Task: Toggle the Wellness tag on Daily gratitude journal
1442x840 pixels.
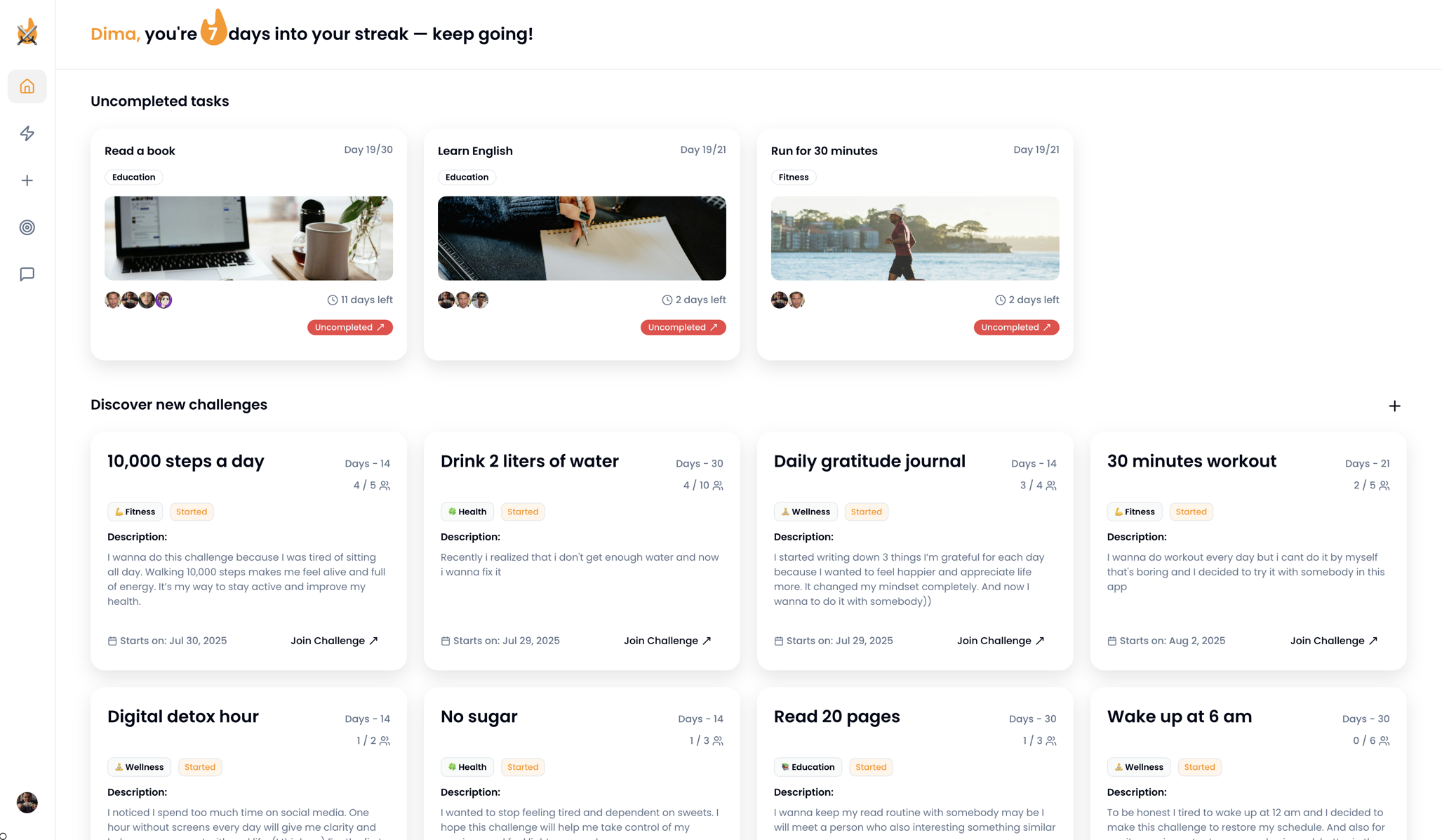Action: (805, 512)
